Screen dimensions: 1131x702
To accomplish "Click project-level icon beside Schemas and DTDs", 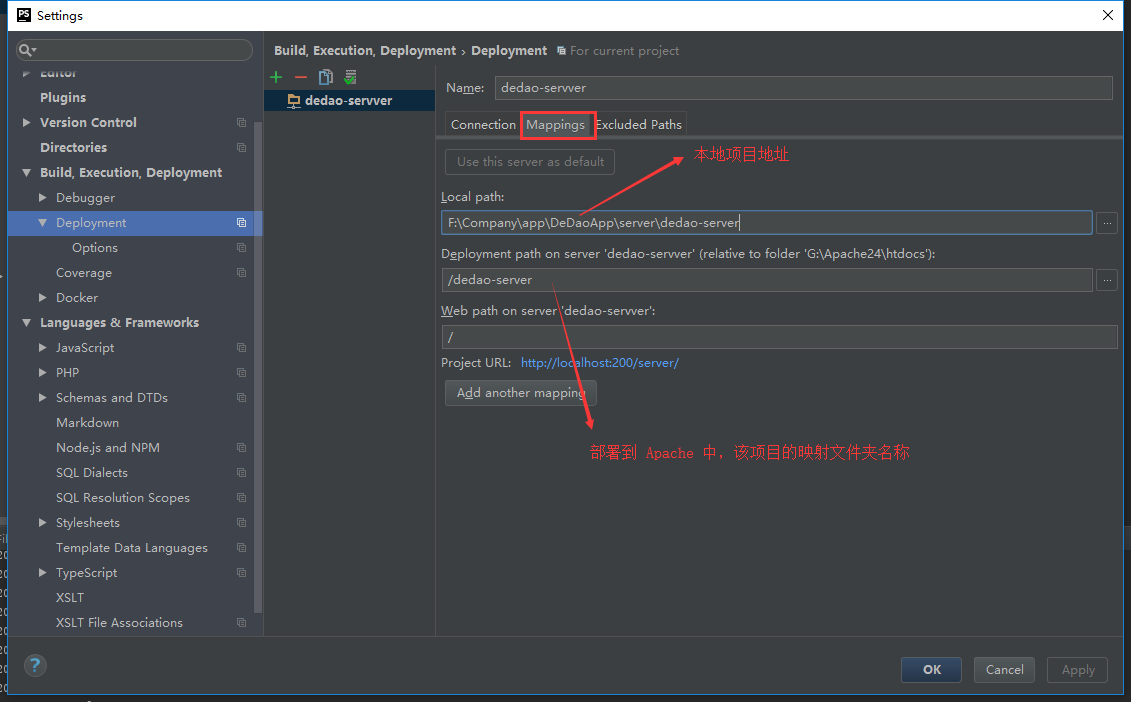I will coord(242,398).
